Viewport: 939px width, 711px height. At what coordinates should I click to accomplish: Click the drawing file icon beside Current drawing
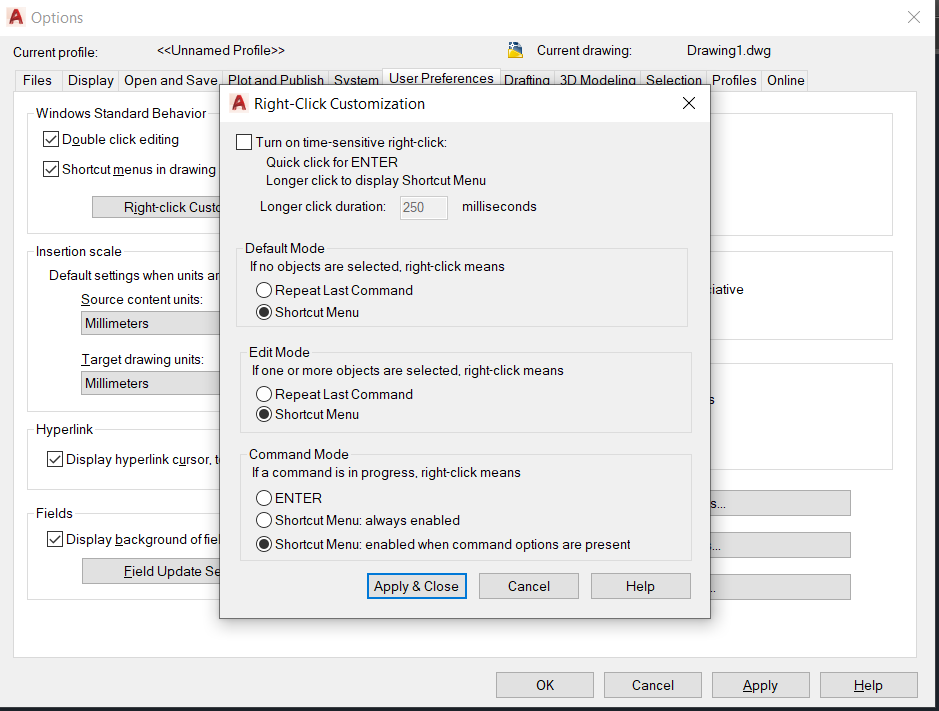point(515,50)
